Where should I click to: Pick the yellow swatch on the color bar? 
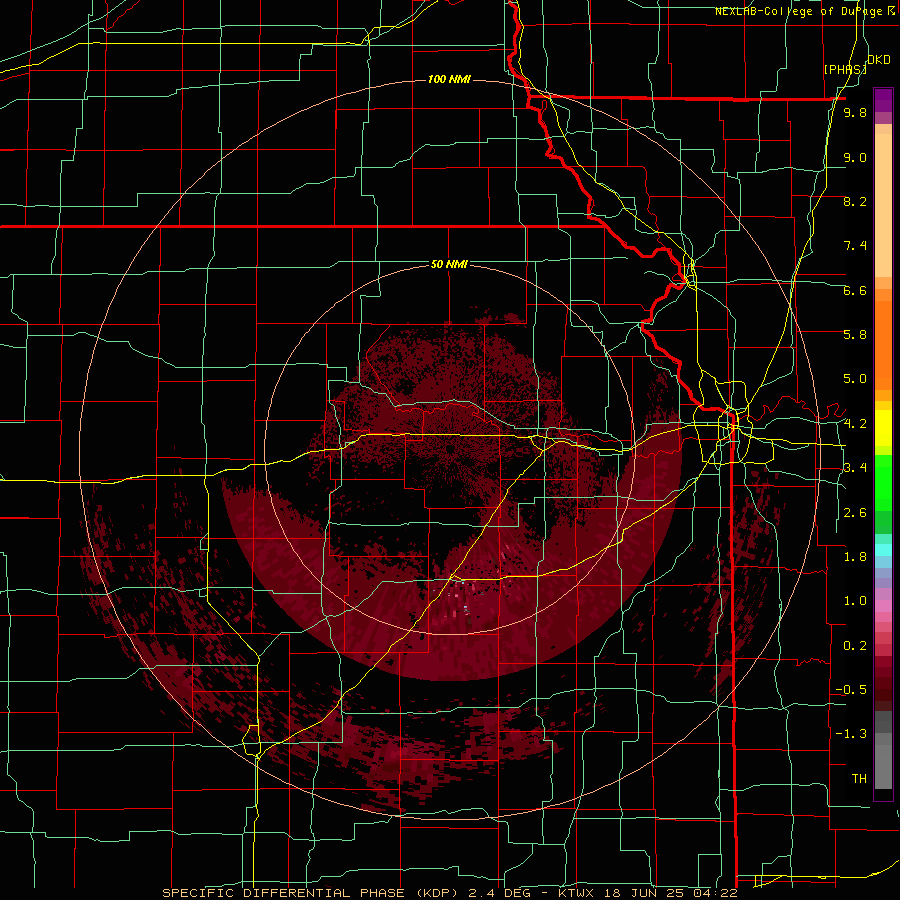tap(883, 428)
